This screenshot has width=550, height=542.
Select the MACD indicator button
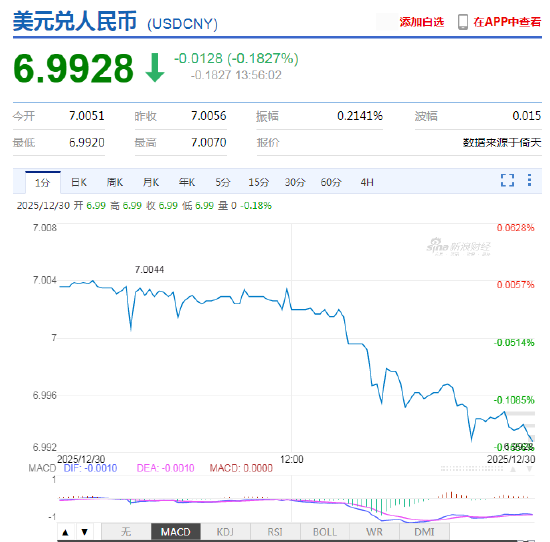click(176, 532)
